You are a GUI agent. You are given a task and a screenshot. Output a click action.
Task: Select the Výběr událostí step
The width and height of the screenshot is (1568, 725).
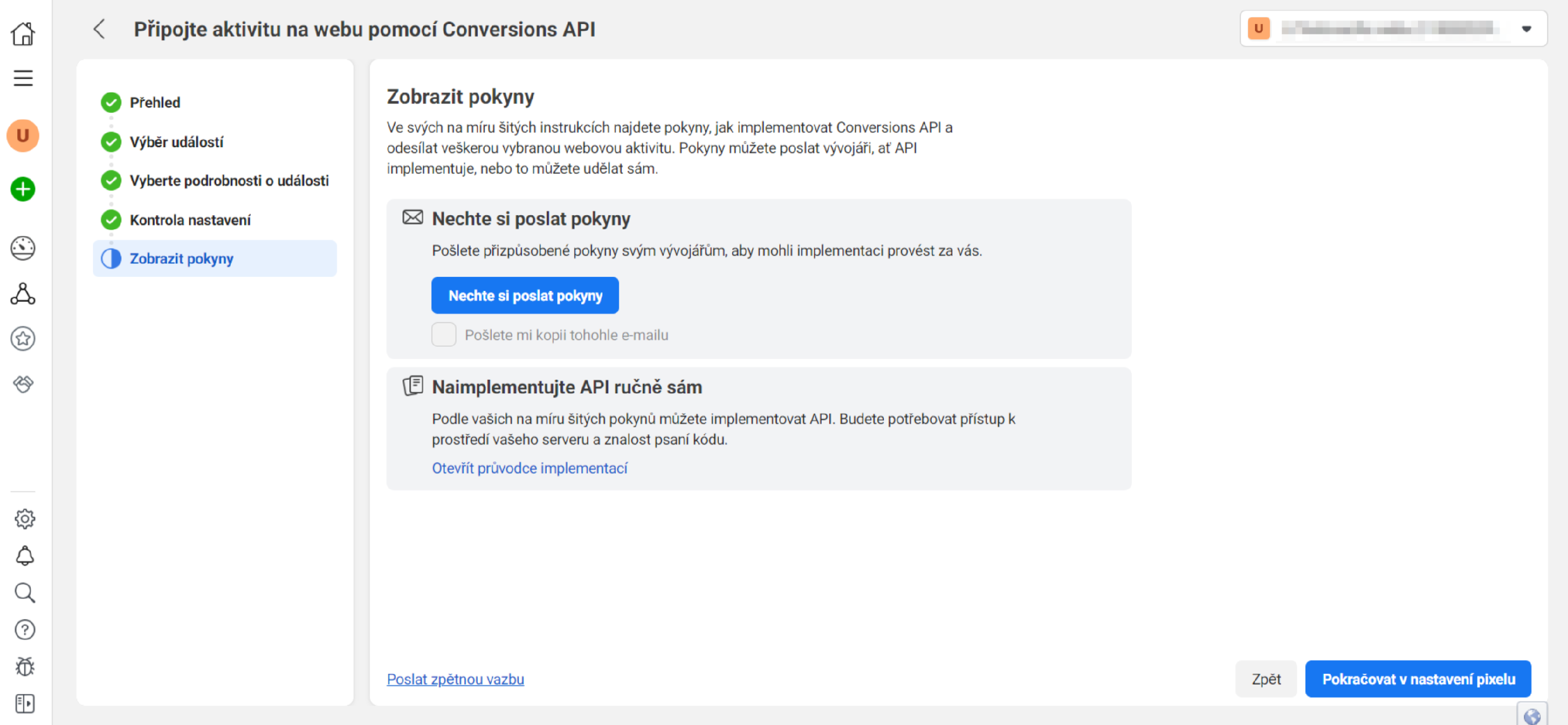(x=214, y=142)
